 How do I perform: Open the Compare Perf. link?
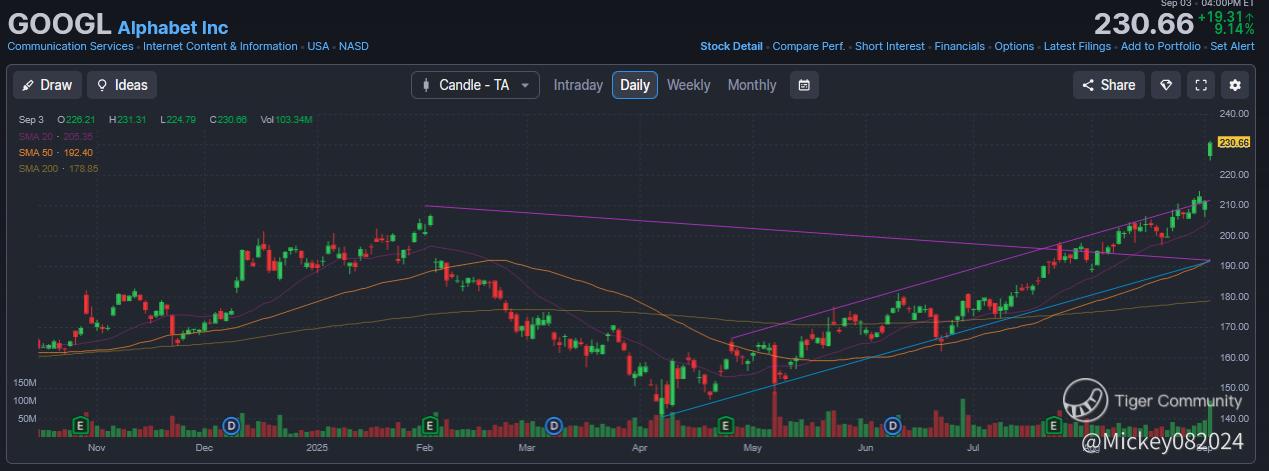pyautogui.click(x=809, y=46)
